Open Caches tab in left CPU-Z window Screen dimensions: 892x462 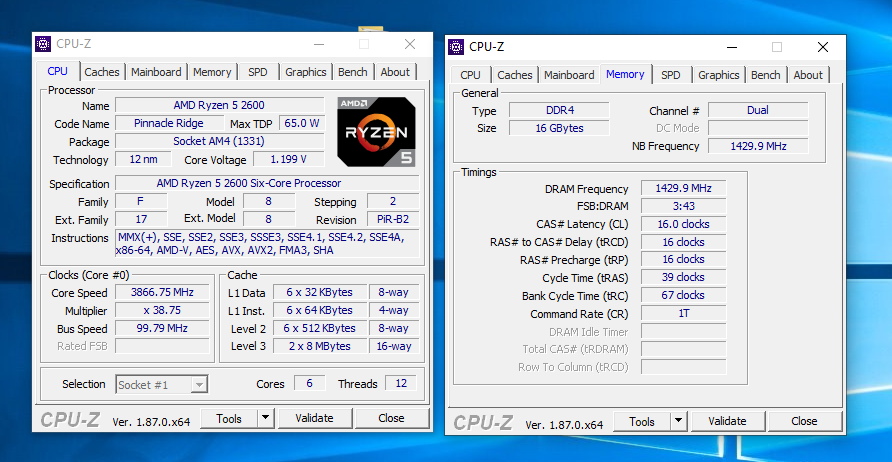coord(102,72)
